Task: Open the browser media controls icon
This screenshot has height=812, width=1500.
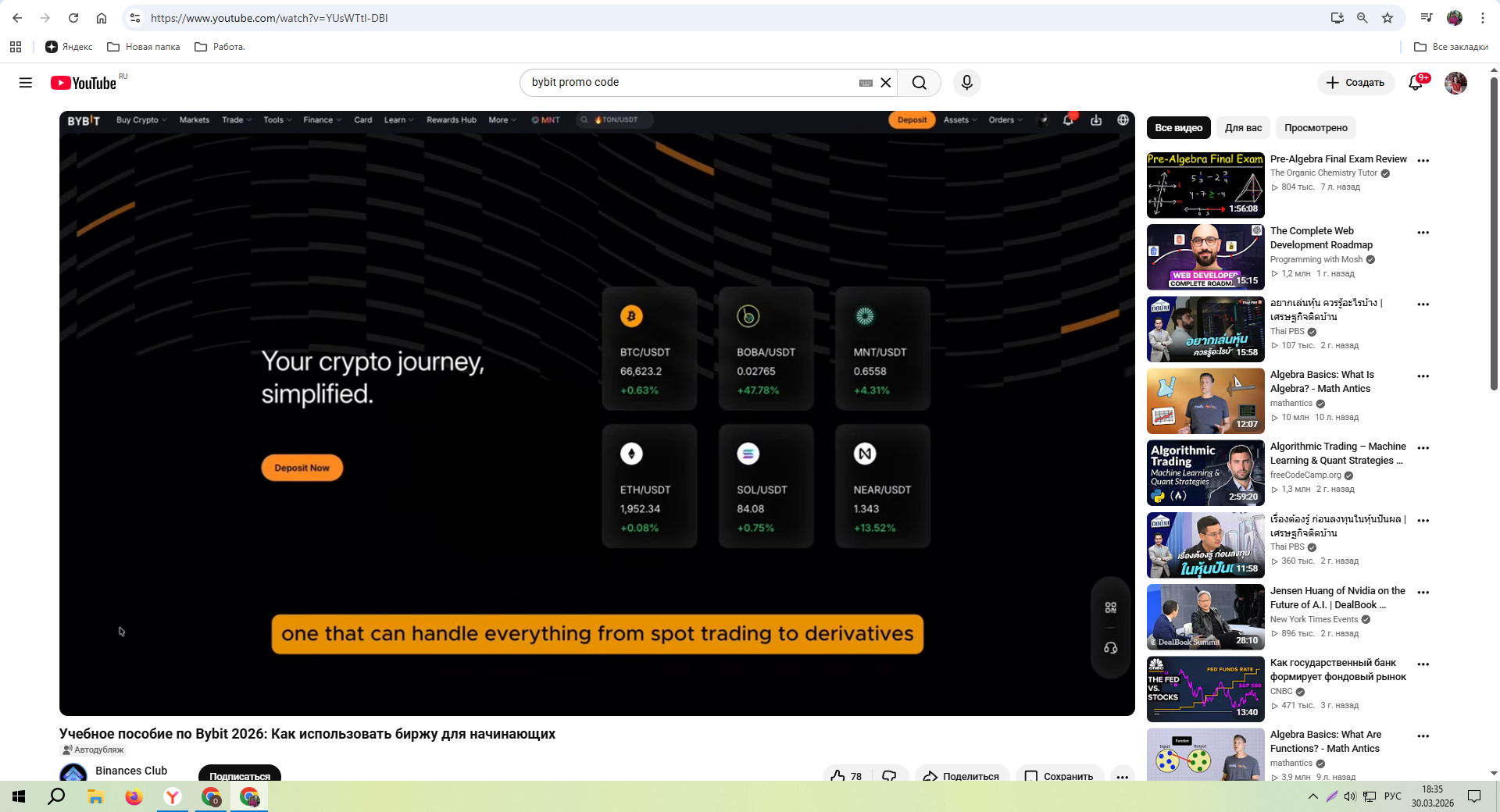Action: [1427, 18]
